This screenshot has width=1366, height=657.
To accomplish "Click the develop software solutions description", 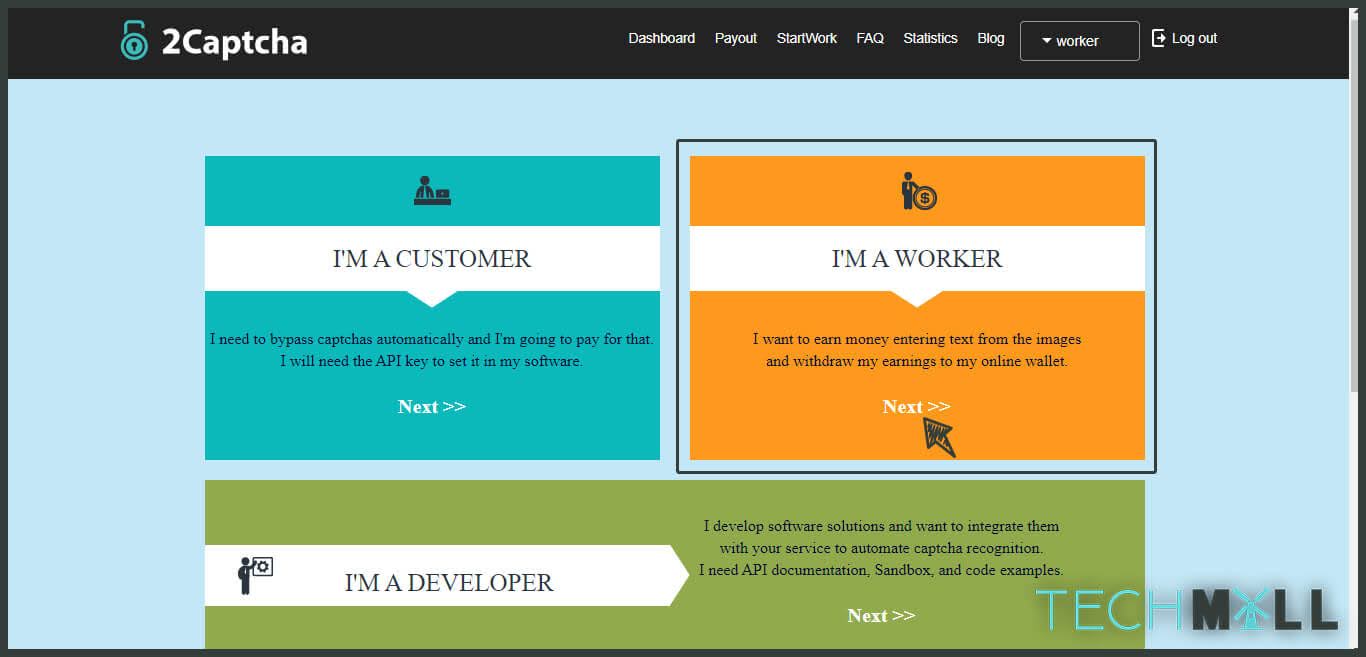I will 881,548.
